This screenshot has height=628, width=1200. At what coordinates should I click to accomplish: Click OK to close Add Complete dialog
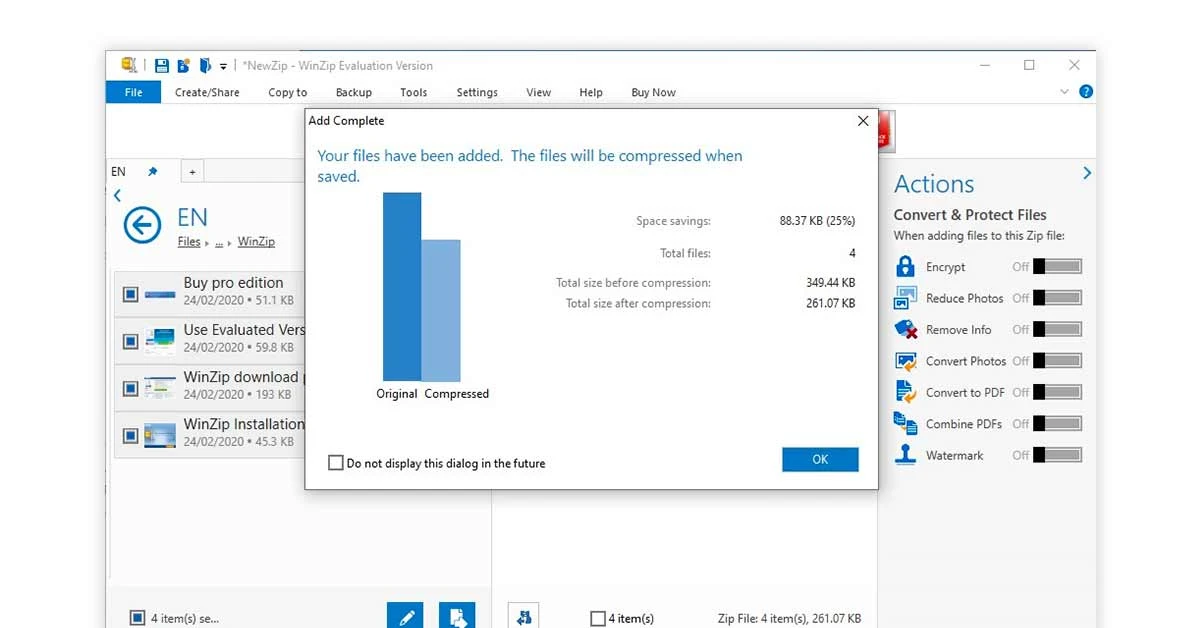pyautogui.click(x=820, y=459)
